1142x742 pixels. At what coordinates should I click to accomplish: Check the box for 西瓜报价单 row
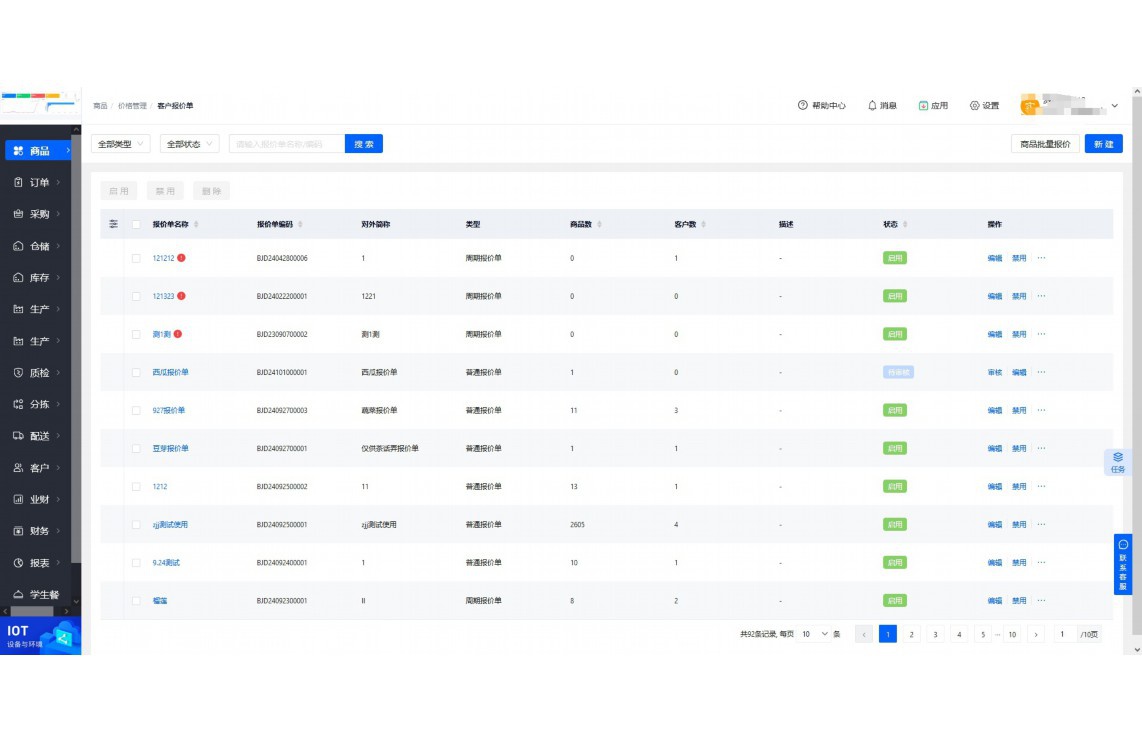pos(136,372)
